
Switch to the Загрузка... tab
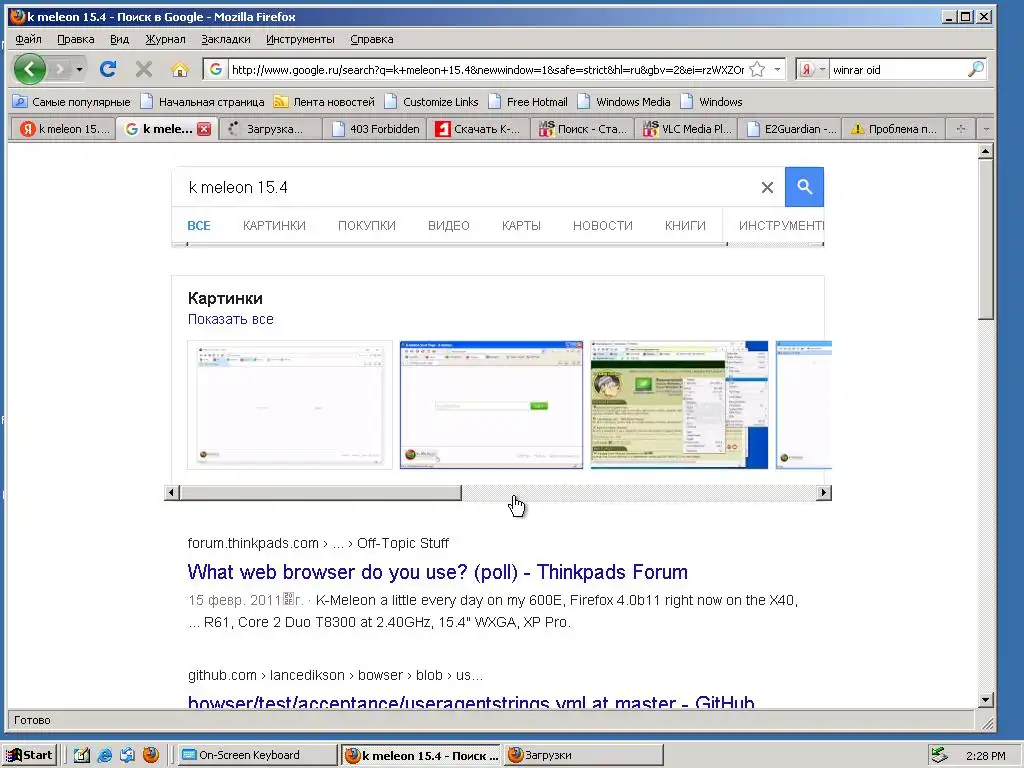(270, 129)
